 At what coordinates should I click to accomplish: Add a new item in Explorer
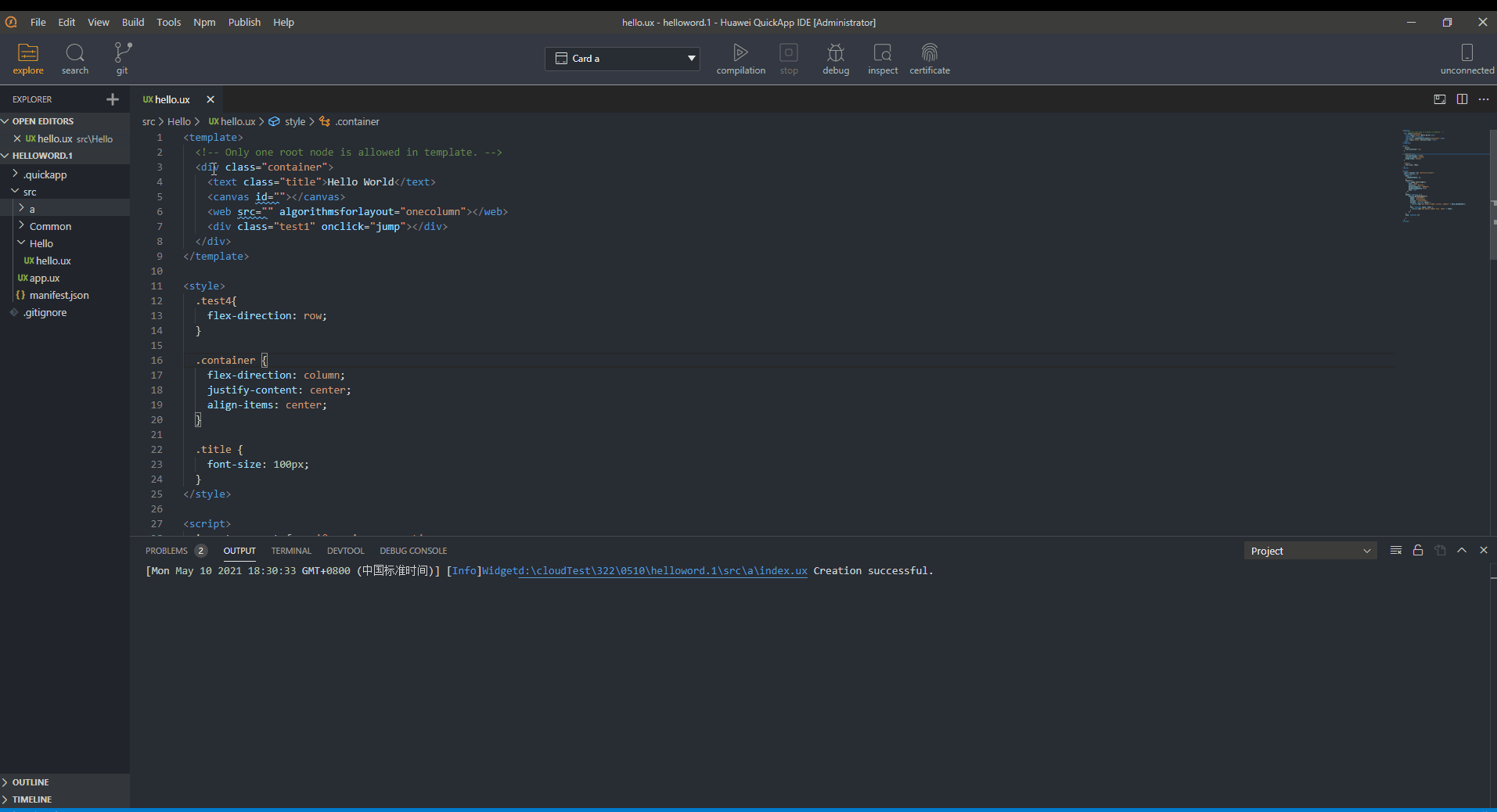point(113,99)
